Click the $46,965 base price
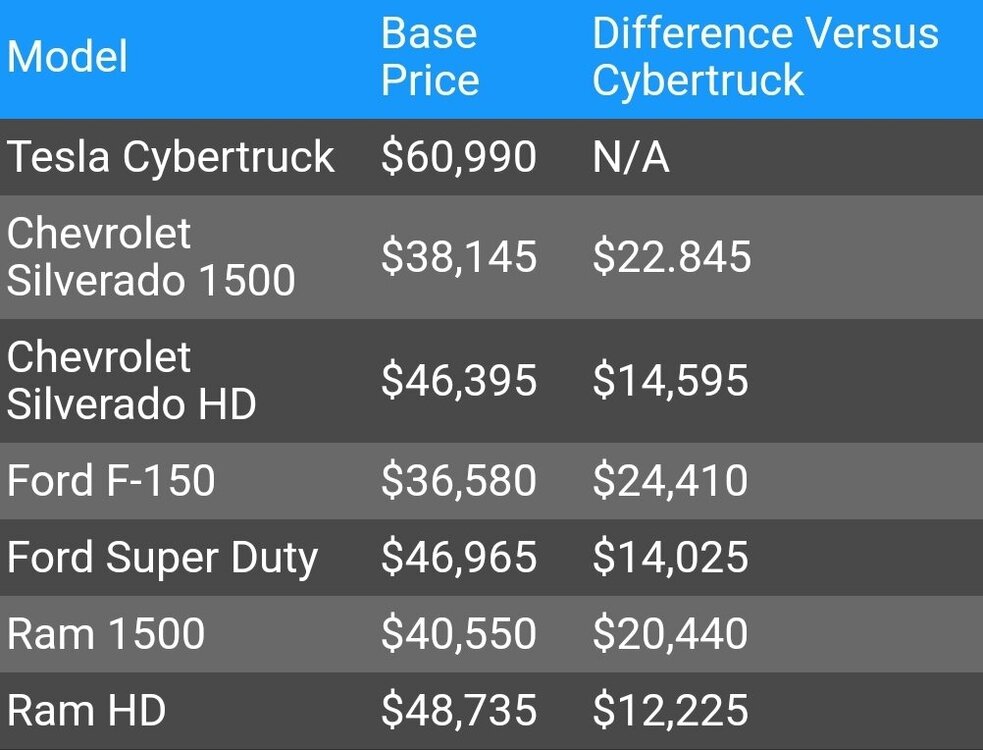983x750 pixels. tap(459, 557)
